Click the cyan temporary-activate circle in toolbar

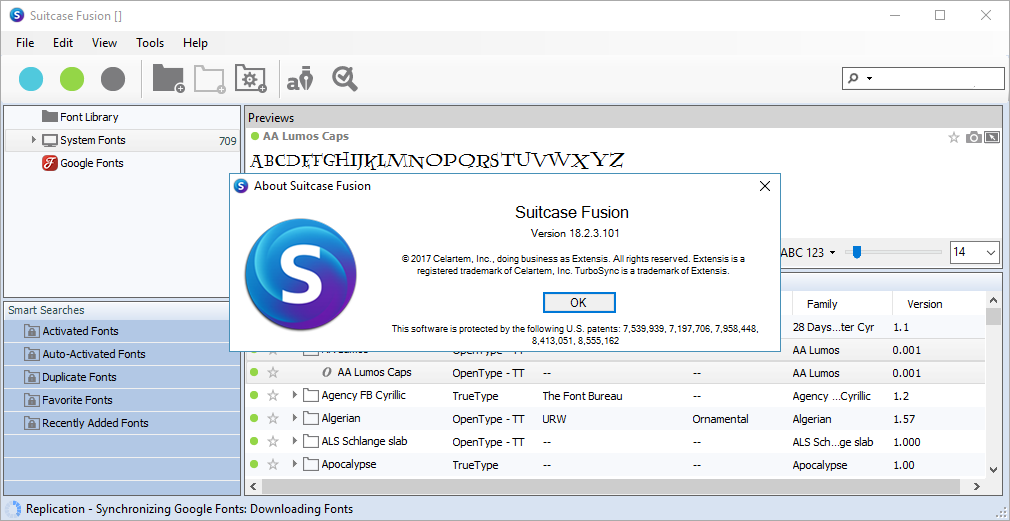click(31, 79)
